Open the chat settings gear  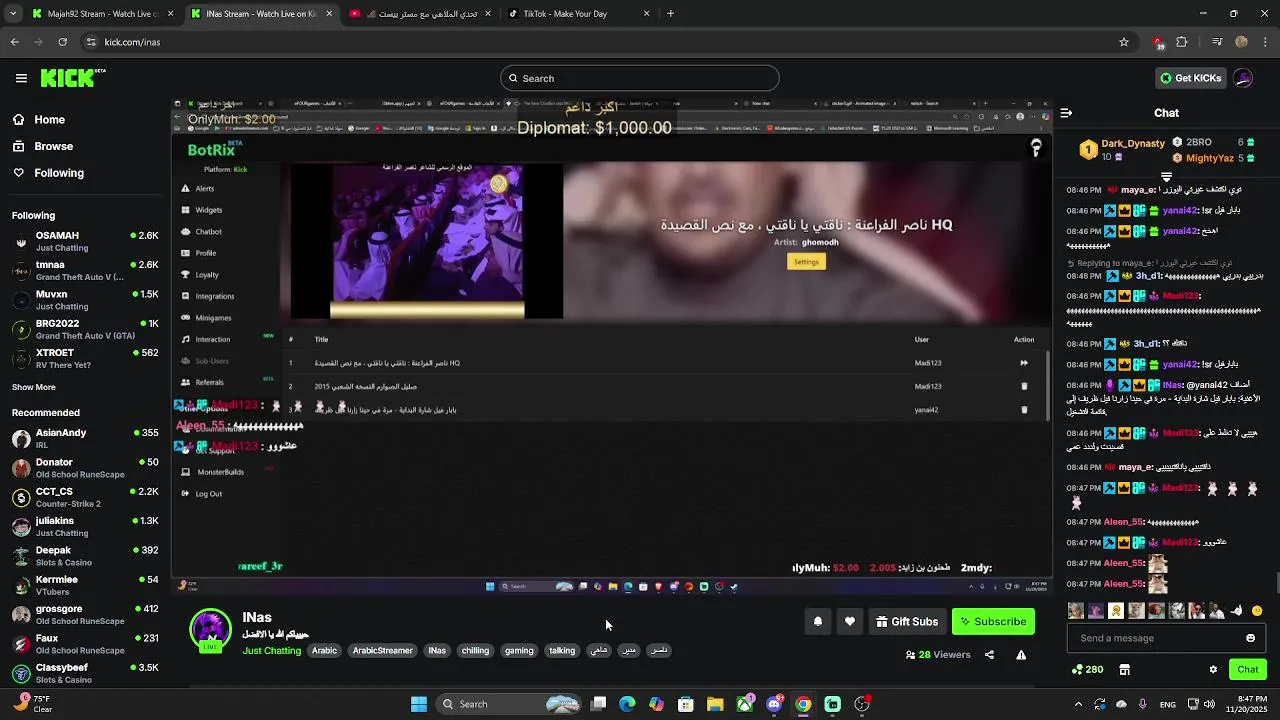click(1213, 670)
